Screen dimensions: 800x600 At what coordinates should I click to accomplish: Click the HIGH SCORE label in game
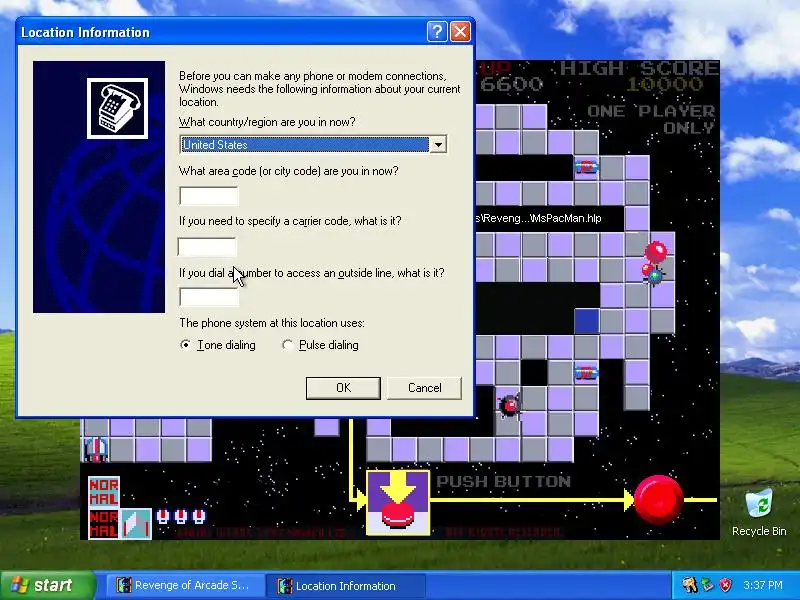(639, 68)
